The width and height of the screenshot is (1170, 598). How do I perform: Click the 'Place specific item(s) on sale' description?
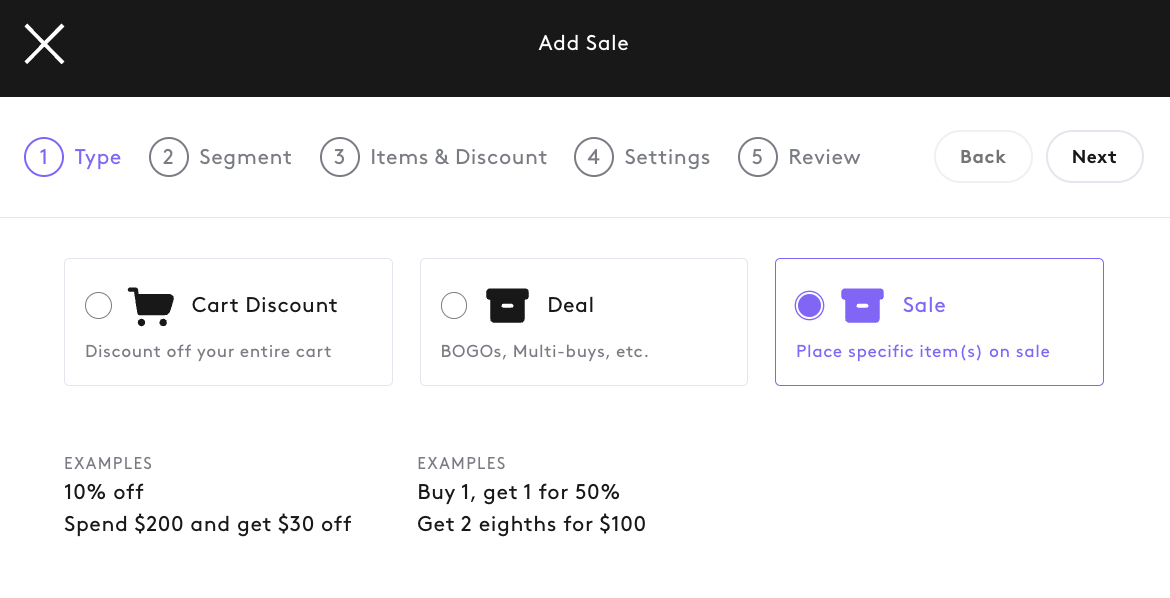click(x=923, y=352)
